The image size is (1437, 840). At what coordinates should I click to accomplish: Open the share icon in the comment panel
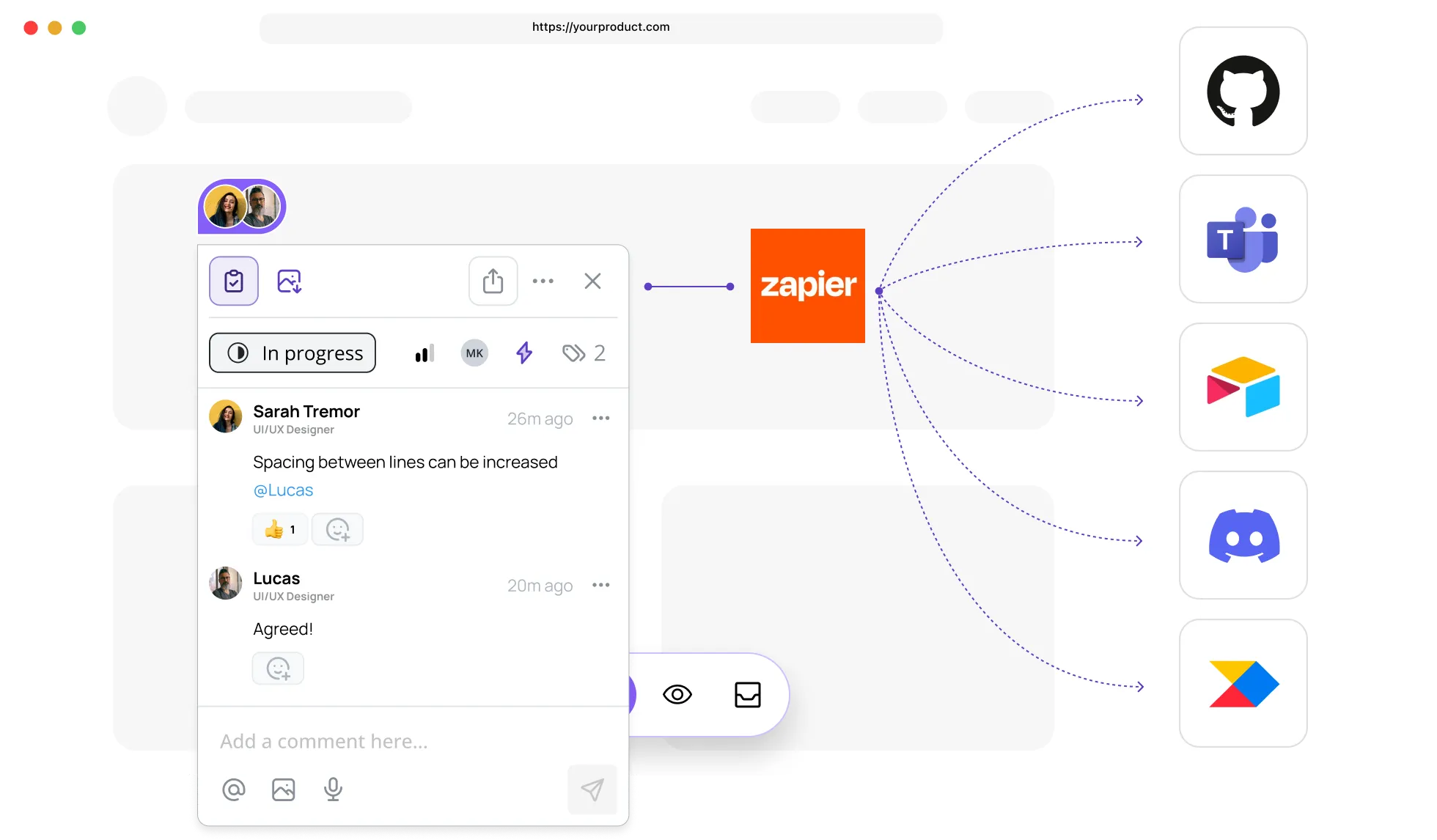tap(493, 281)
